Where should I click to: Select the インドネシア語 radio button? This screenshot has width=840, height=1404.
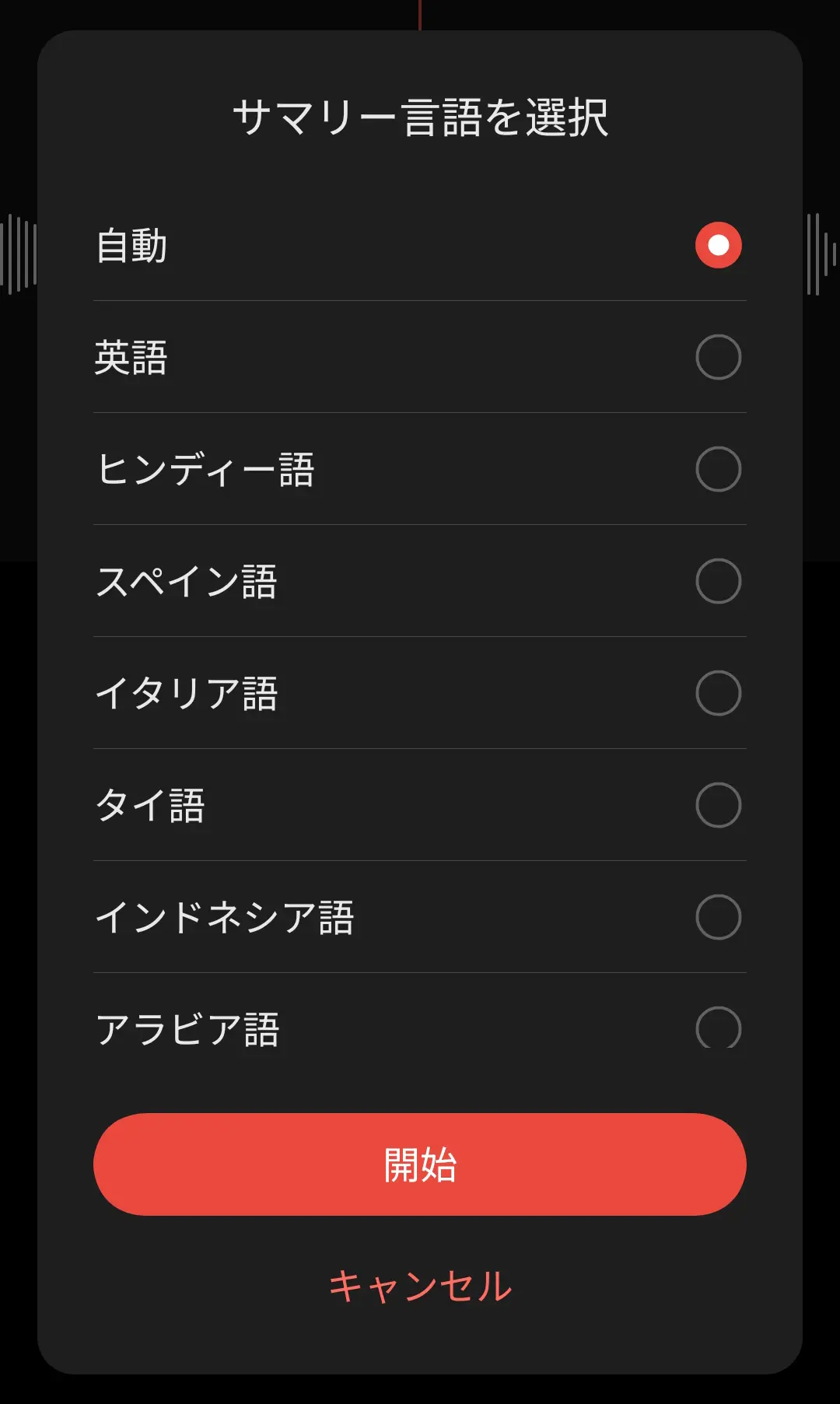pos(718,917)
